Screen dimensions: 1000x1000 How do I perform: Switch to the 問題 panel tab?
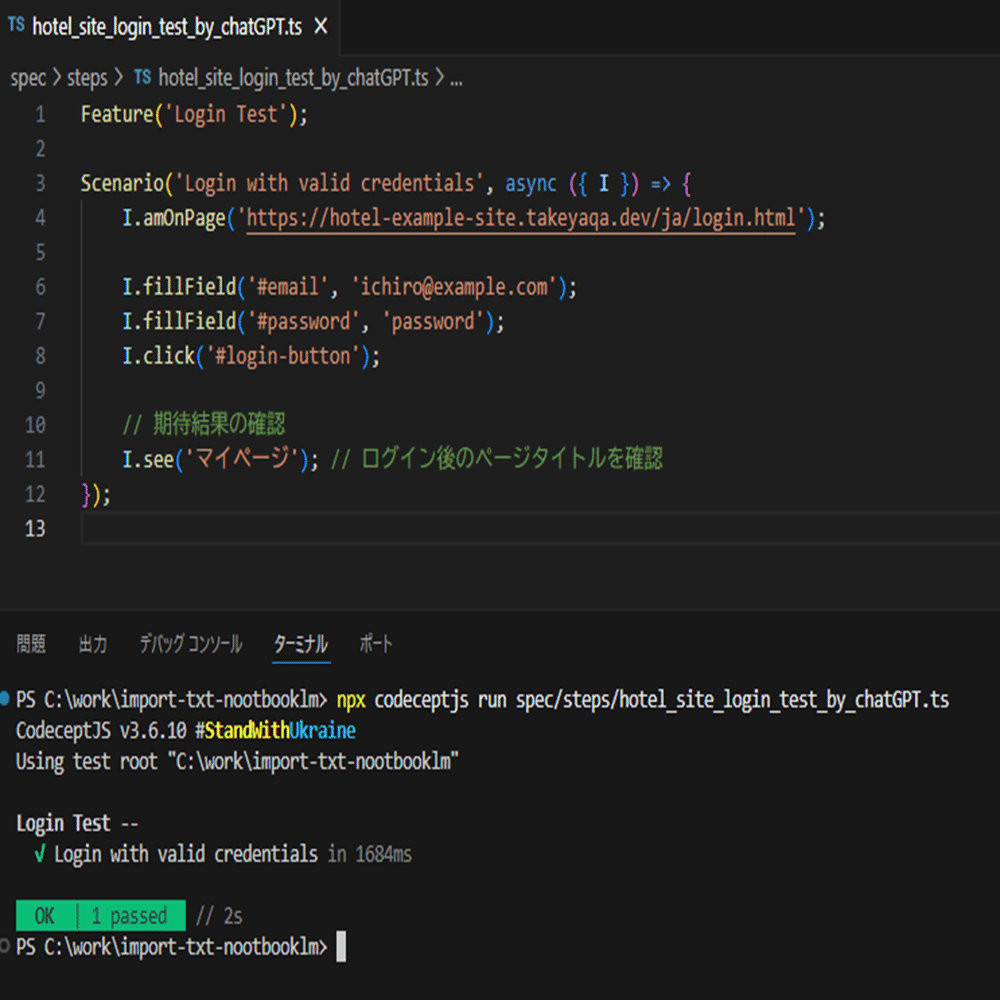(31, 643)
